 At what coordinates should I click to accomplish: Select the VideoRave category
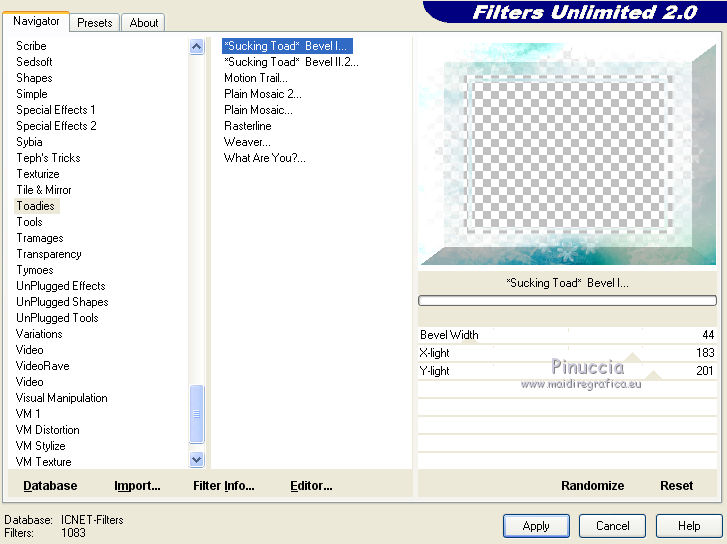click(42, 366)
